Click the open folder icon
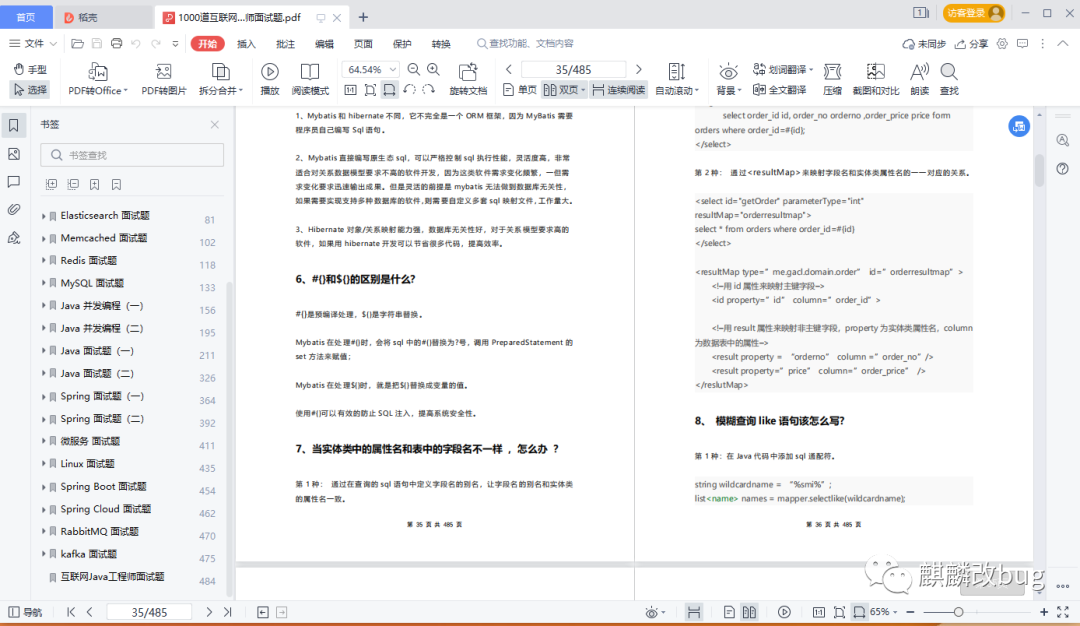This screenshot has width=1080, height=626. [x=77, y=43]
